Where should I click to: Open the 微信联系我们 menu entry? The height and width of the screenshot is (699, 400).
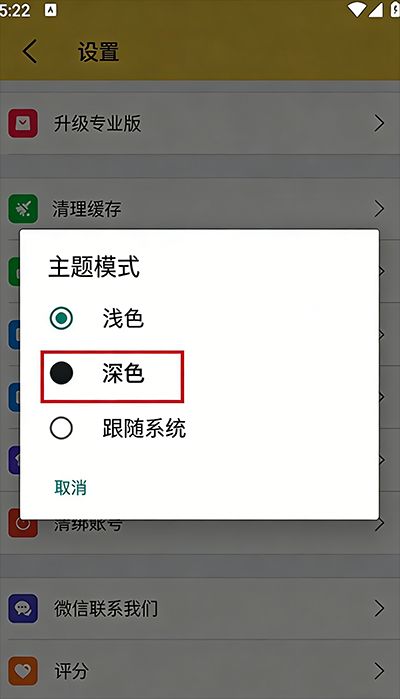[x=200, y=608]
